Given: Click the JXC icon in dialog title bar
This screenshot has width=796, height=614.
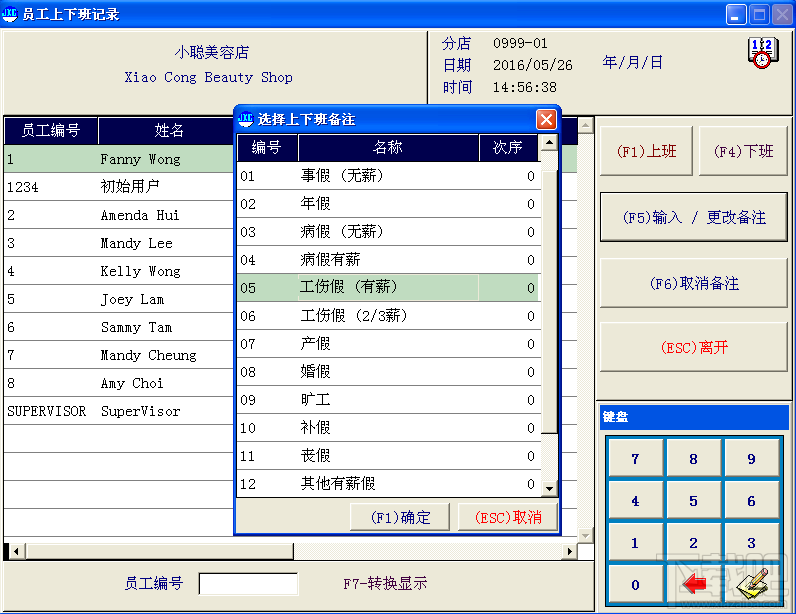Looking at the screenshot, I should [246, 119].
